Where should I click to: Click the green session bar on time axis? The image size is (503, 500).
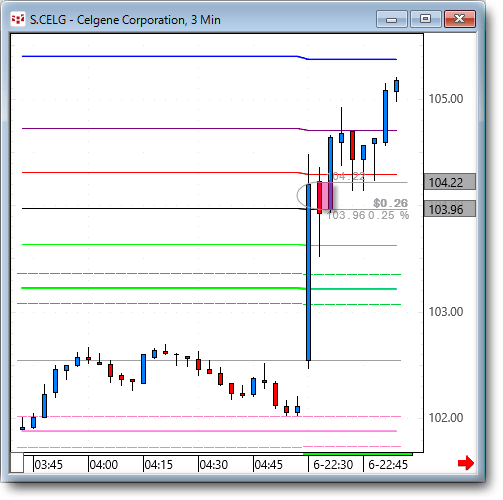point(357,454)
